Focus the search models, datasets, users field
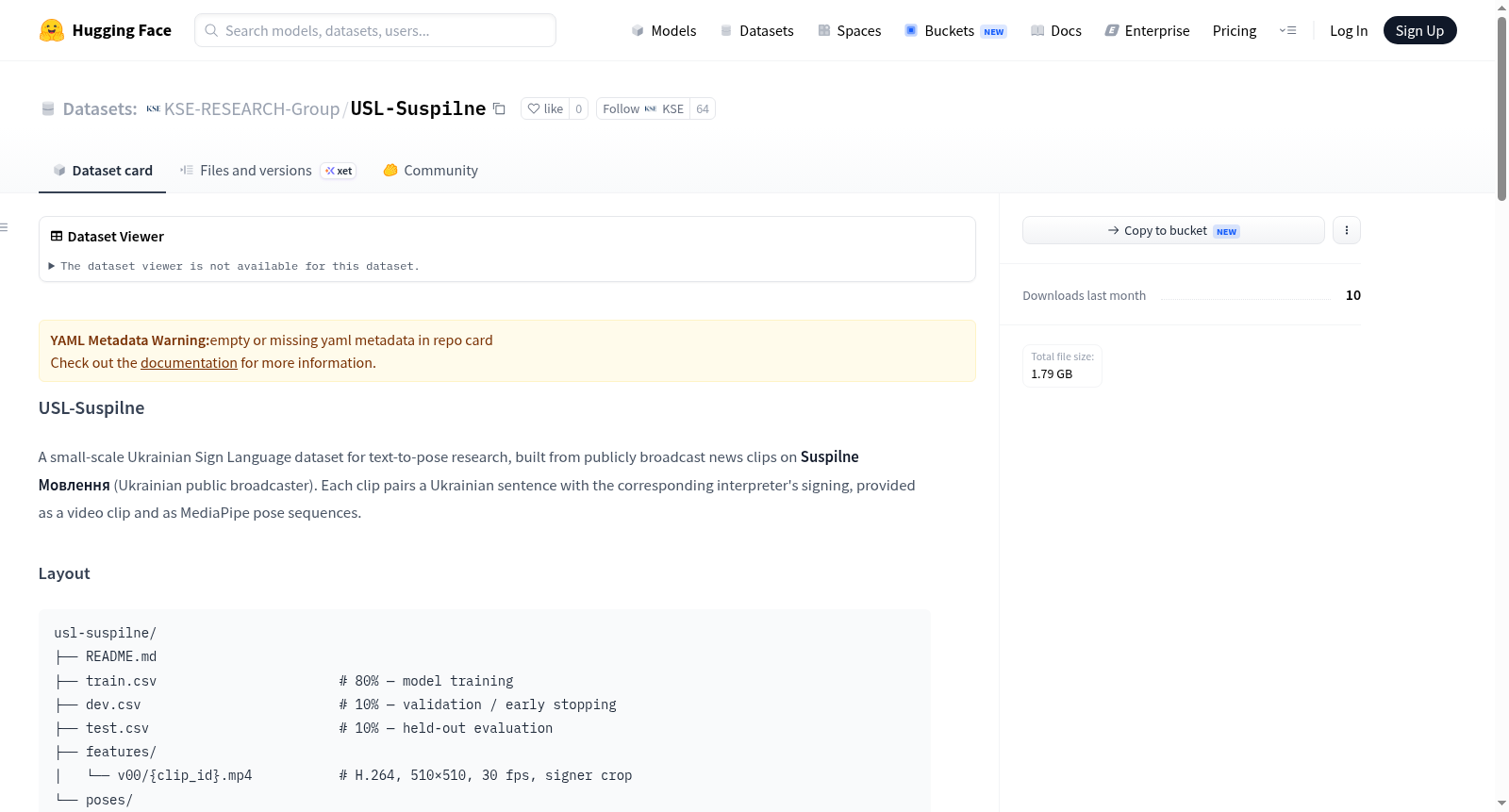The height and width of the screenshot is (812, 1509). tap(375, 30)
